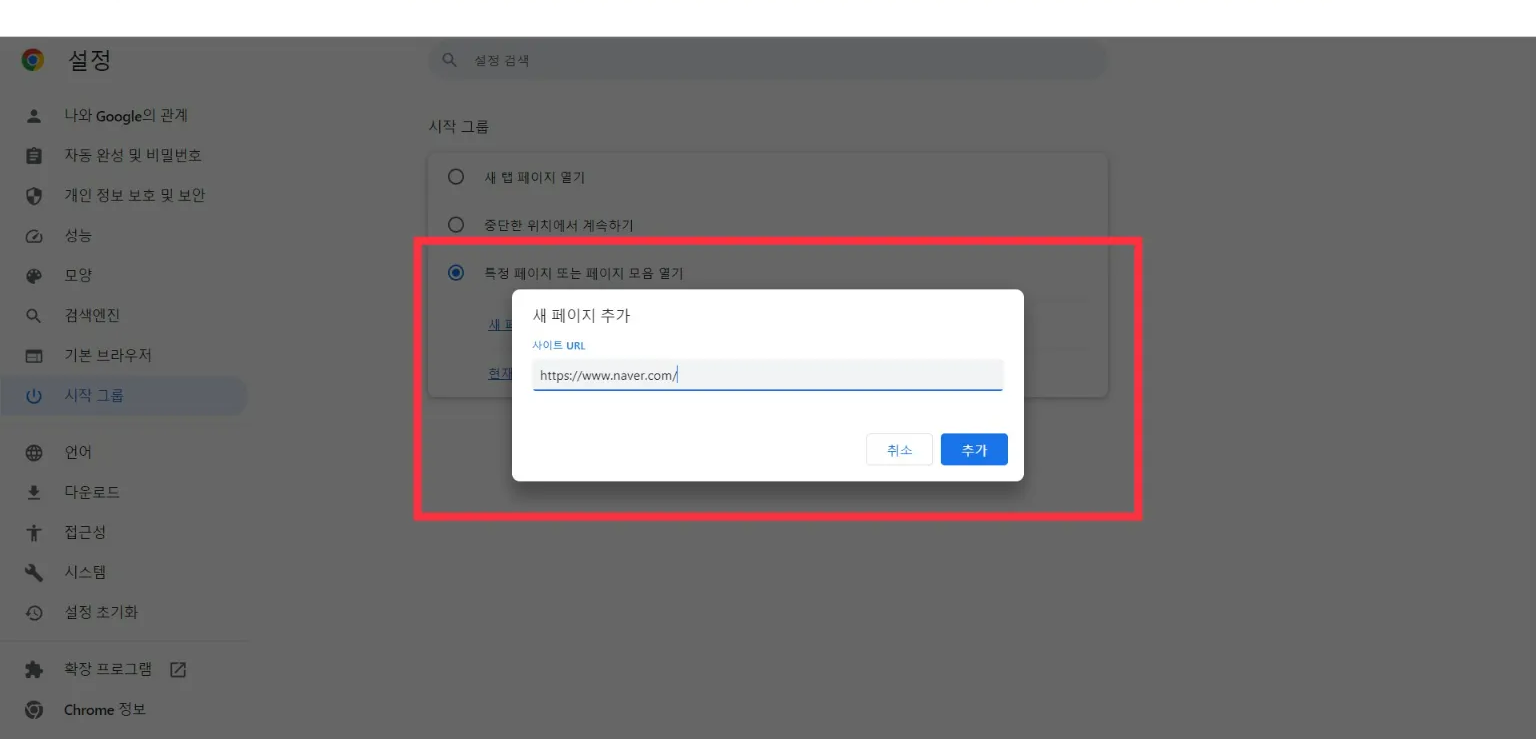Click the shield icon for 개인 정보 보호 및 보안

pos(33,195)
